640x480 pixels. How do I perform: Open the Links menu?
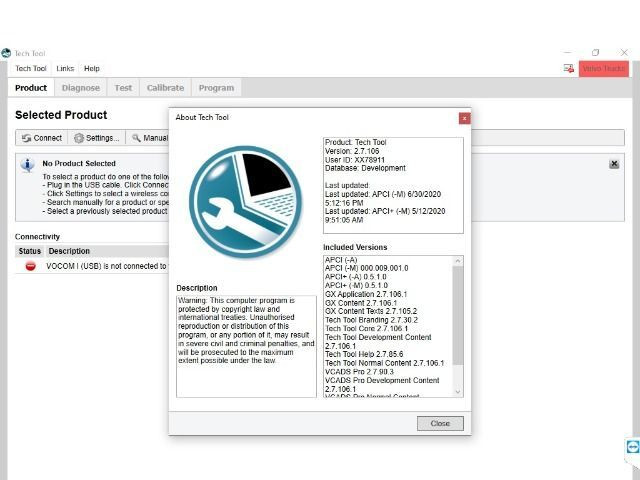pos(65,69)
